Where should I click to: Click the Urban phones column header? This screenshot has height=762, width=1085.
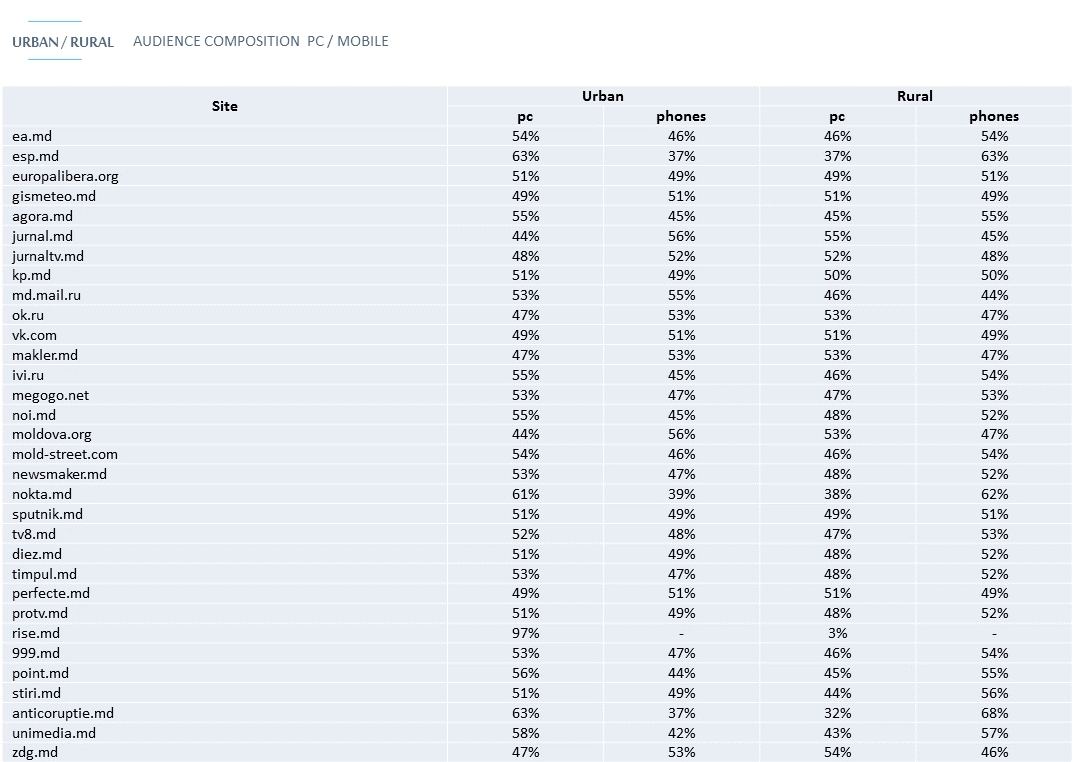click(x=681, y=116)
